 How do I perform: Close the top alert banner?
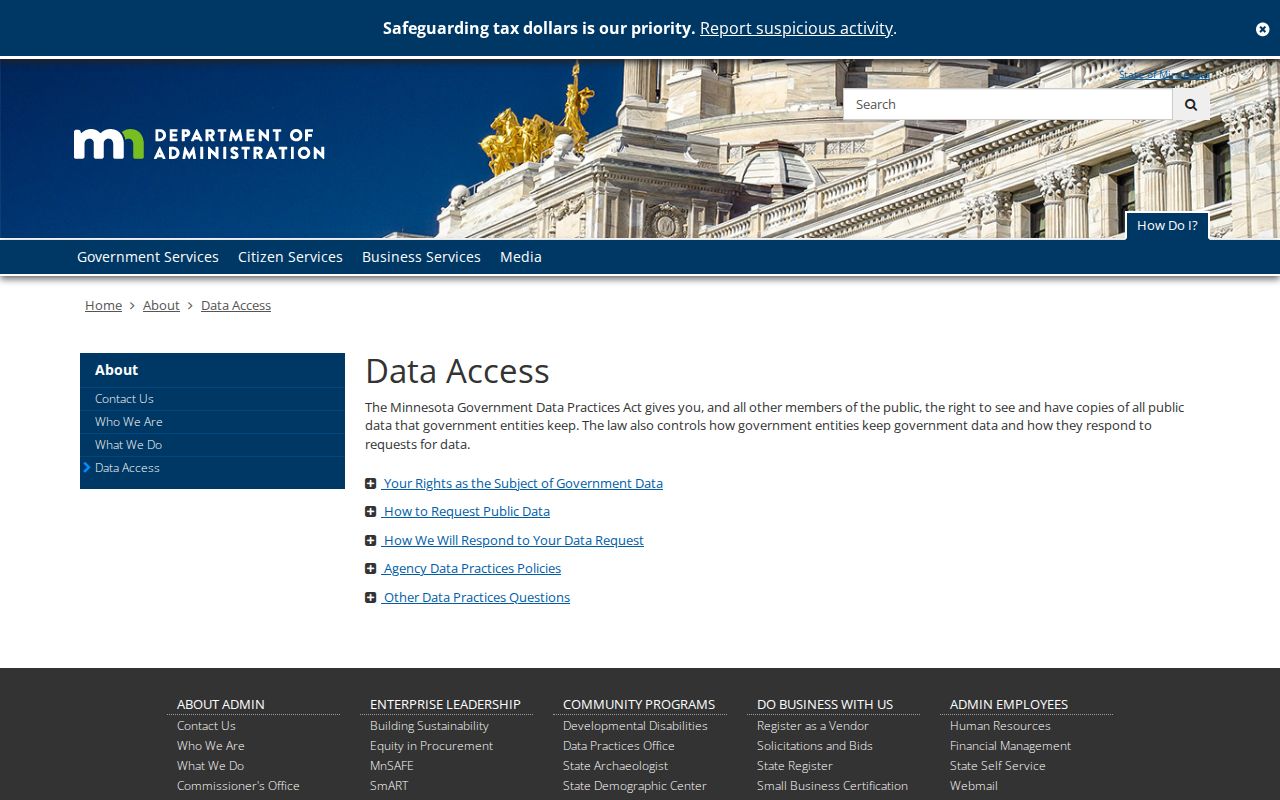click(1262, 29)
